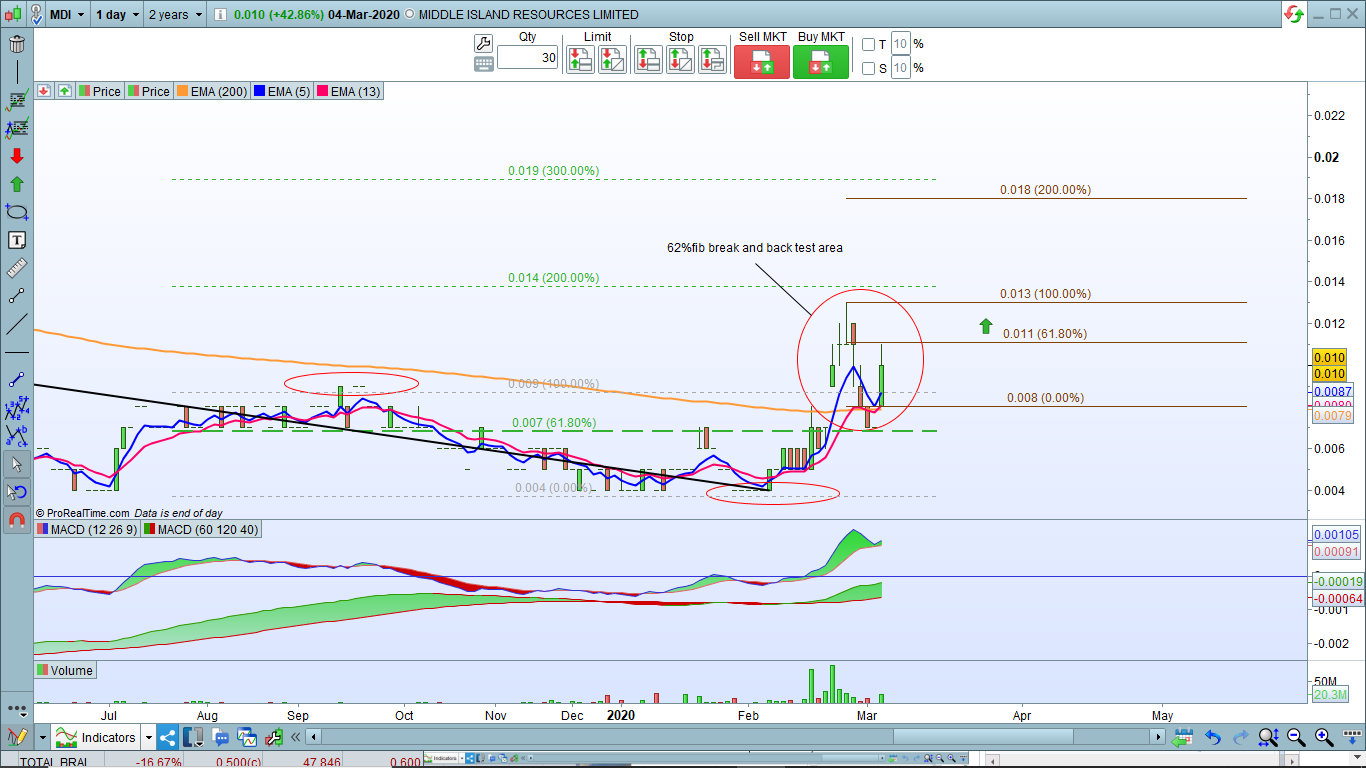Click the last dotted arrow toolbar icon
This screenshot has width=1366, height=768.
click(1352, 737)
